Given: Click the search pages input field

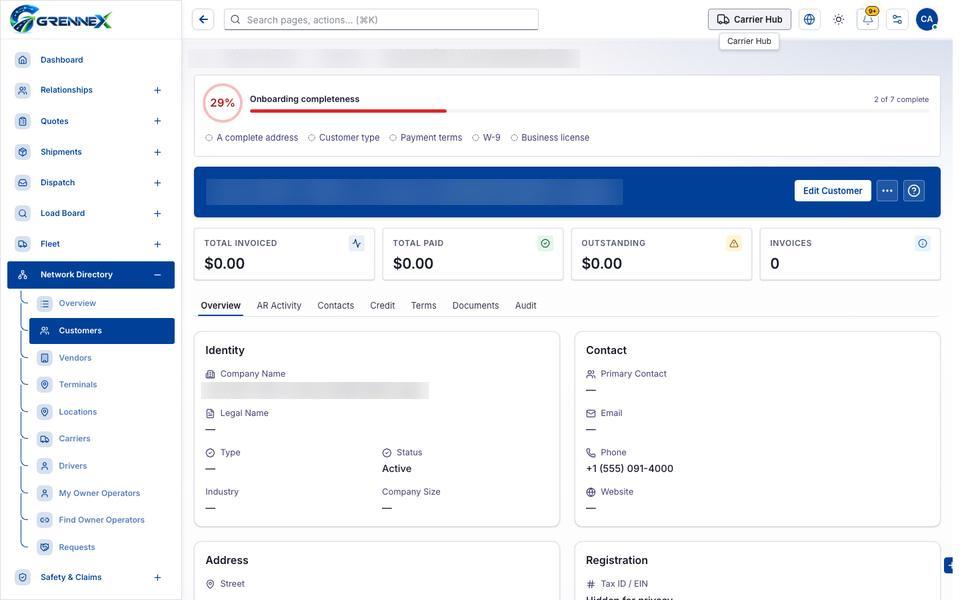Looking at the screenshot, I should point(381,20).
